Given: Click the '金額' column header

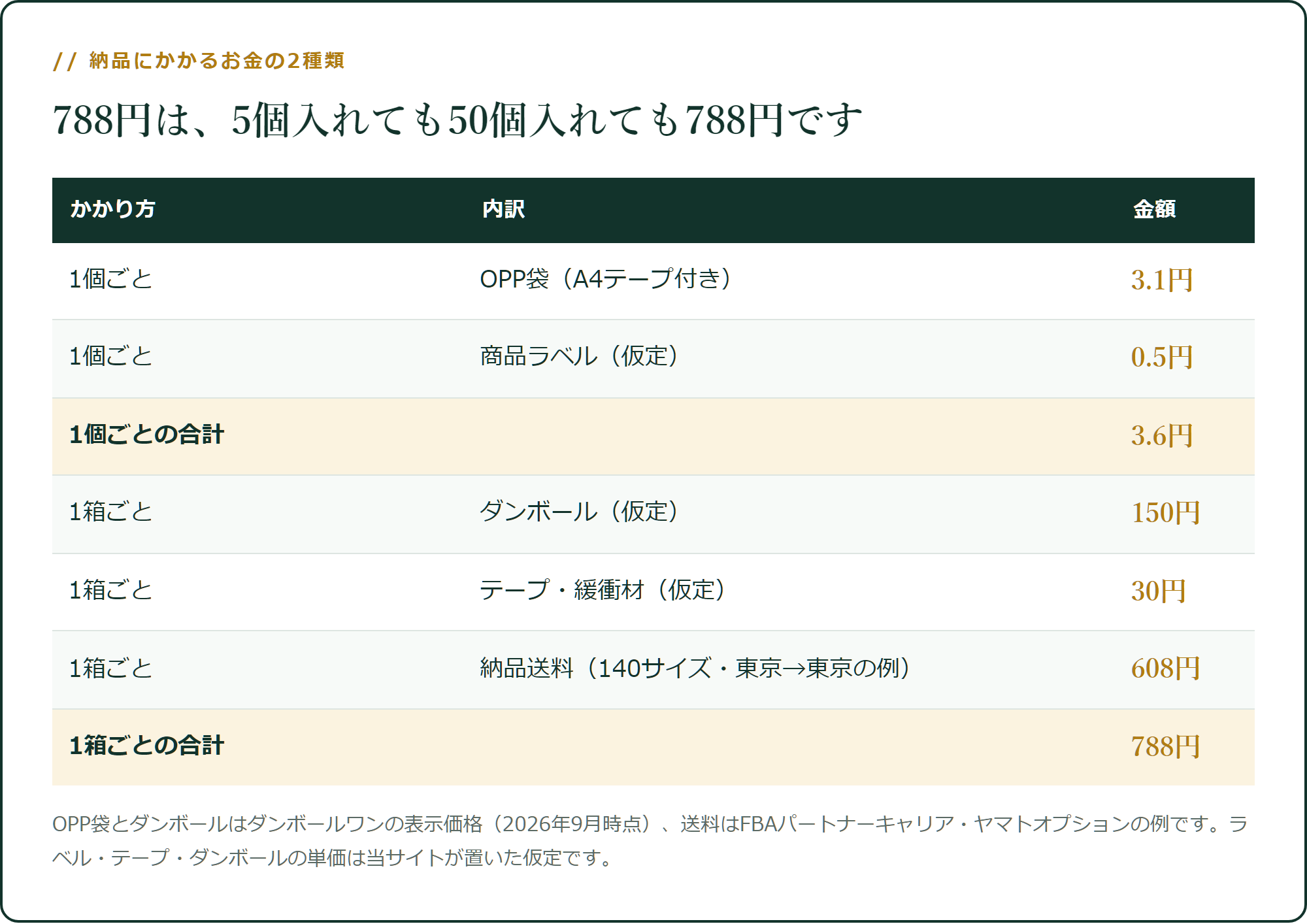Looking at the screenshot, I should (x=1154, y=209).
